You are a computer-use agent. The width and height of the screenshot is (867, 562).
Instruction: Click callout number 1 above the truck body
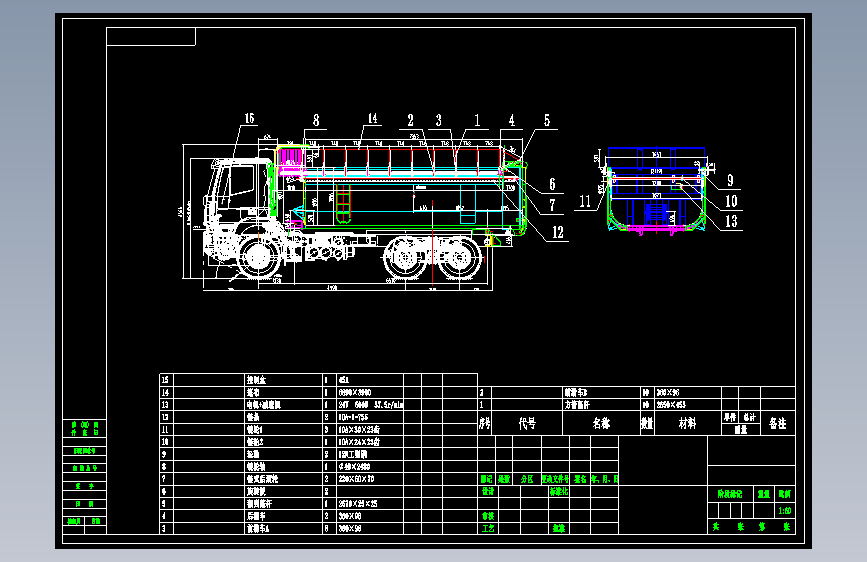[x=477, y=120]
